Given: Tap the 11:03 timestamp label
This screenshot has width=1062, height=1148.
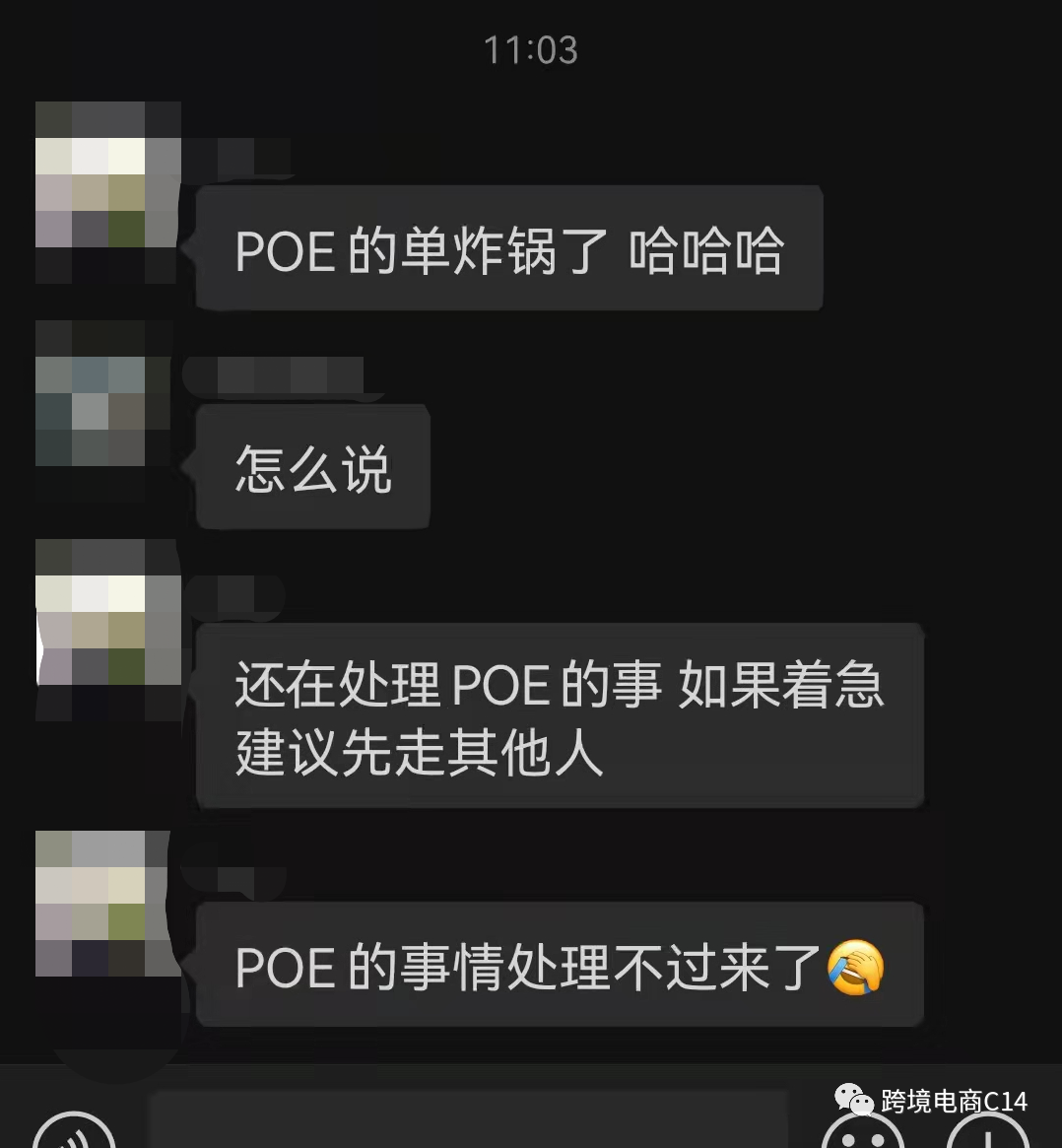Looking at the screenshot, I should pyautogui.click(x=531, y=50).
